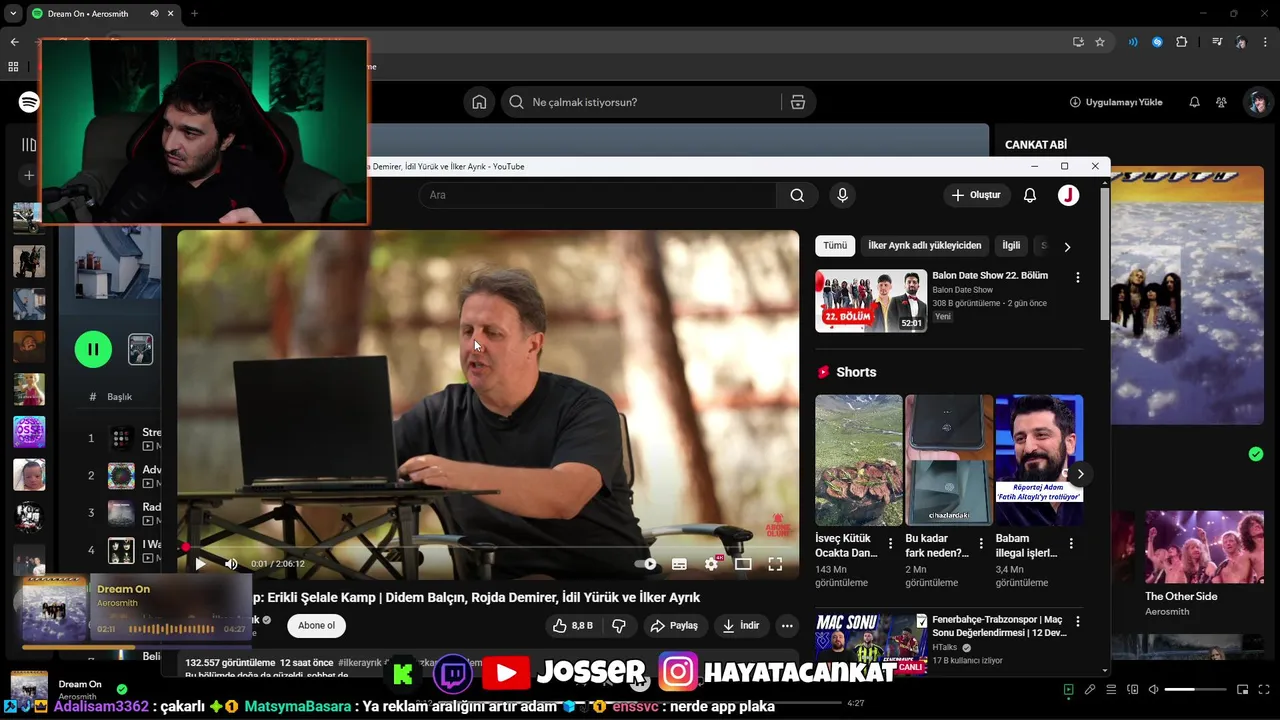Select the İlgili filter chip
The image size is (1280, 720).
pos(1011,246)
